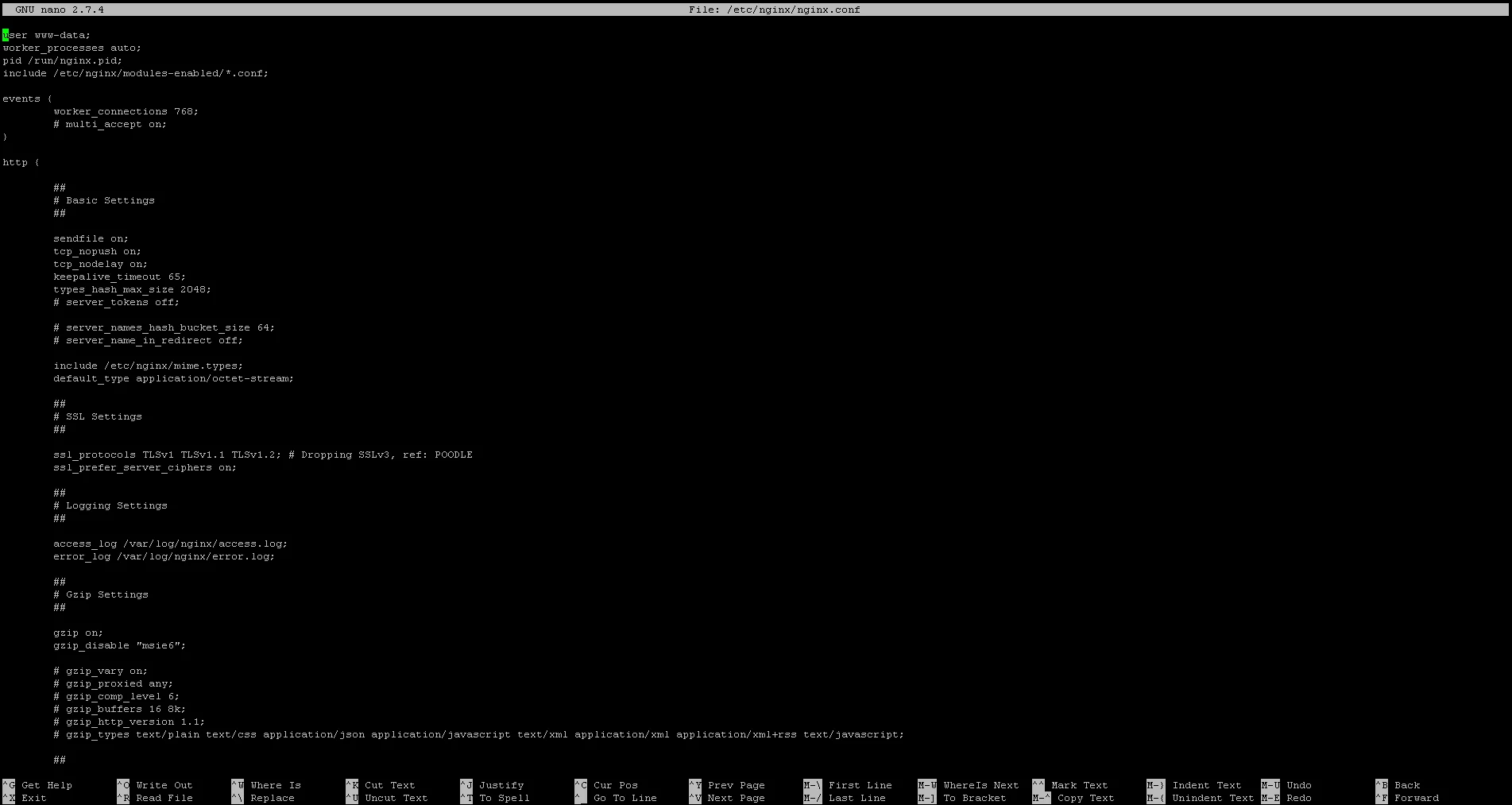This screenshot has height=805, width=1512.
Task: Click the 'tcp_nopush on;' line
Action: click(x=98, y=251)
